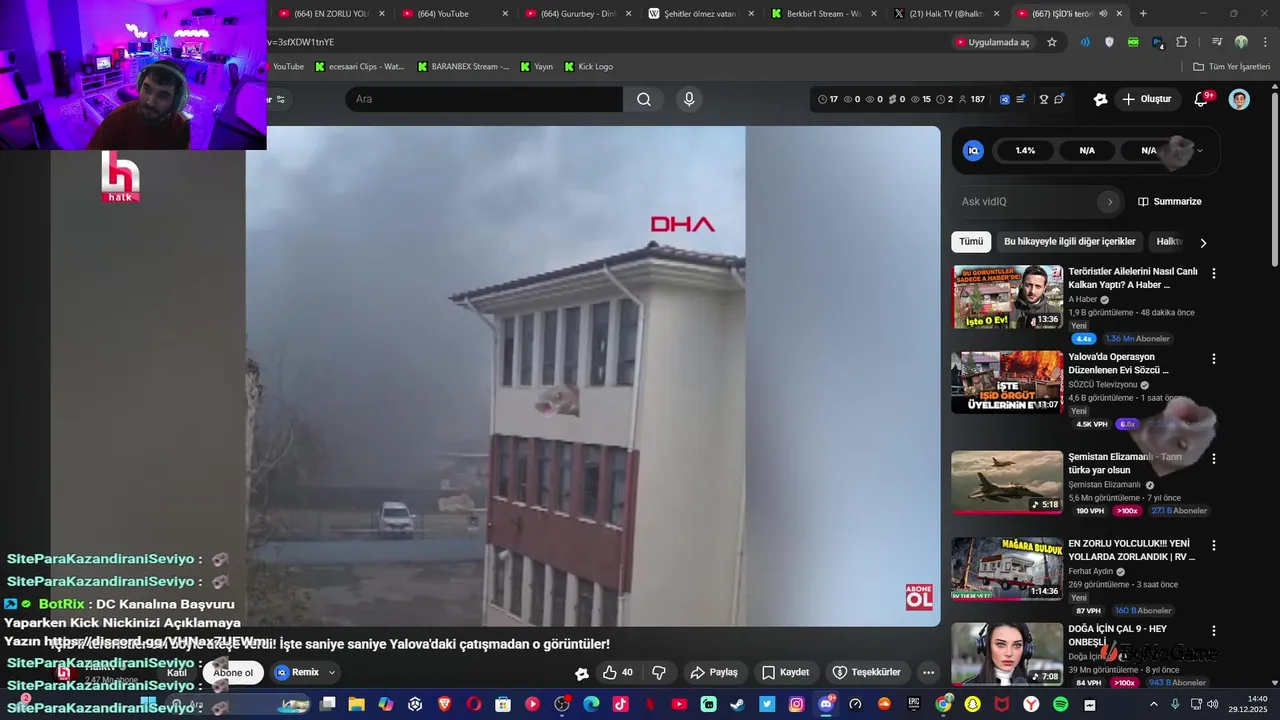Click the YouTube search input field
The image size is (1280, 720).
484,99
